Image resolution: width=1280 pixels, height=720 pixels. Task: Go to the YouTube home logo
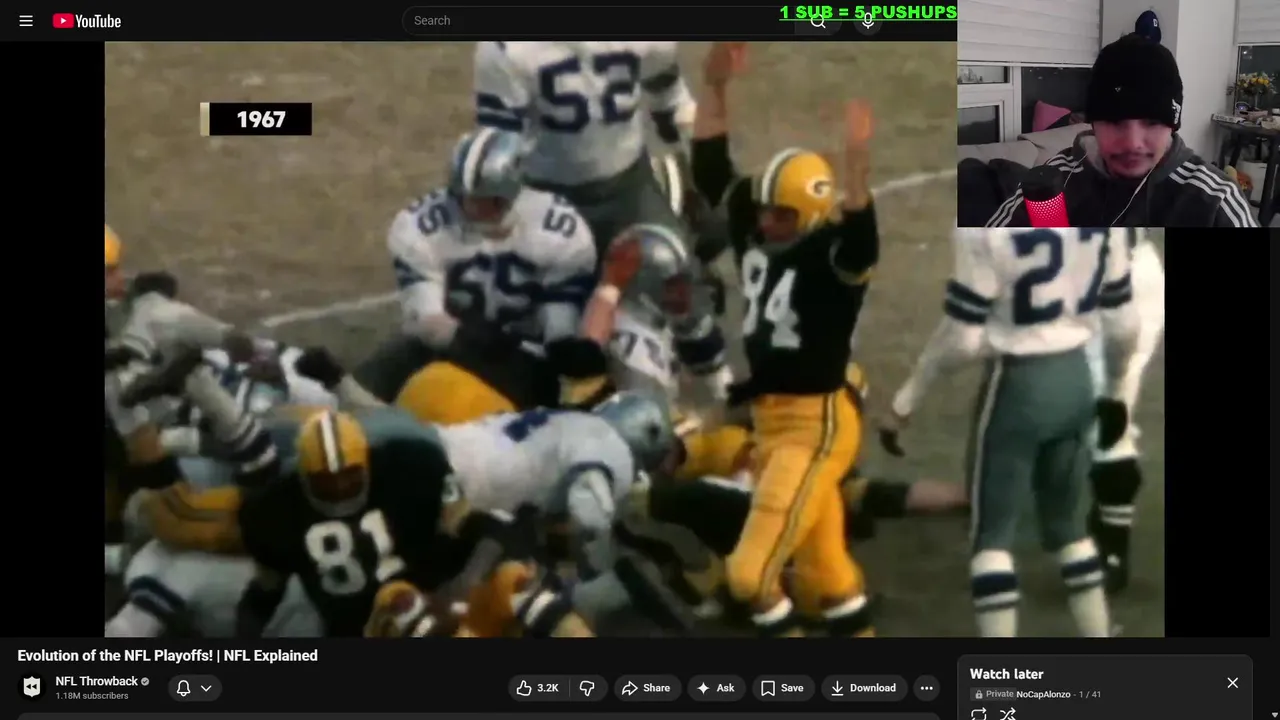pos(87,20)
